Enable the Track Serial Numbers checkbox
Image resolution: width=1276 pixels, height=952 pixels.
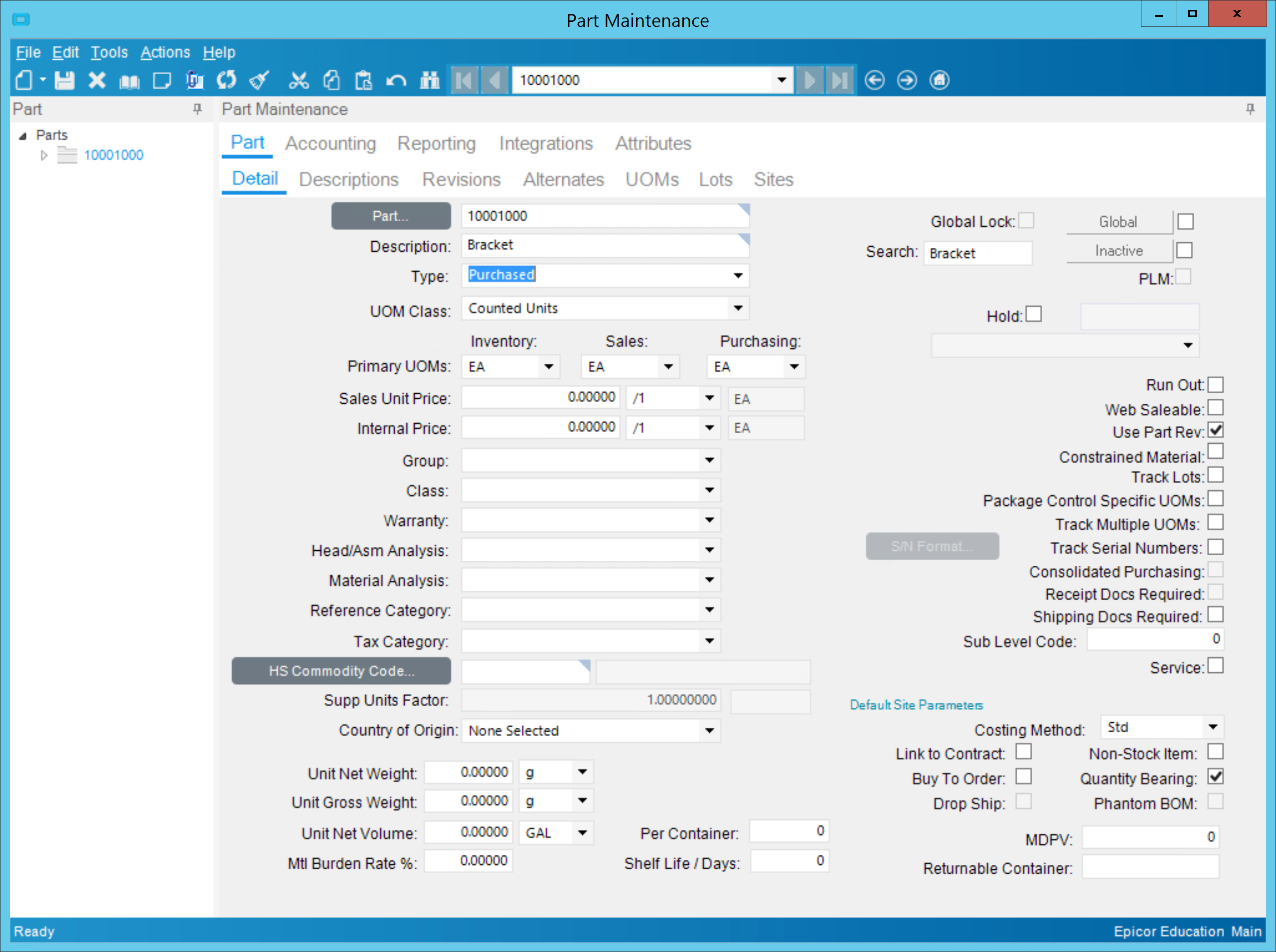pyautogui.click(x=1216, y=547)
